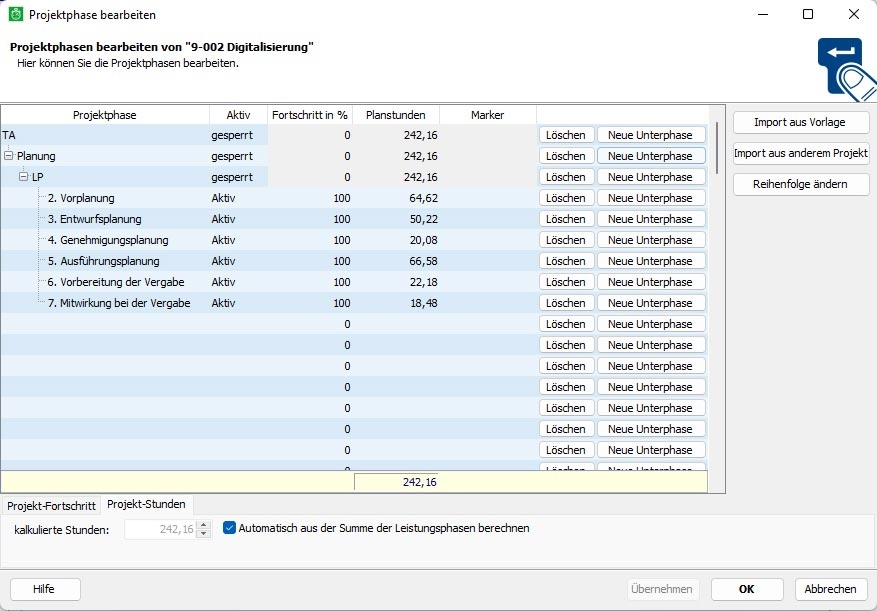Select the Projekt-Stunden tab

pyautogui.click(x=146, y=505)
